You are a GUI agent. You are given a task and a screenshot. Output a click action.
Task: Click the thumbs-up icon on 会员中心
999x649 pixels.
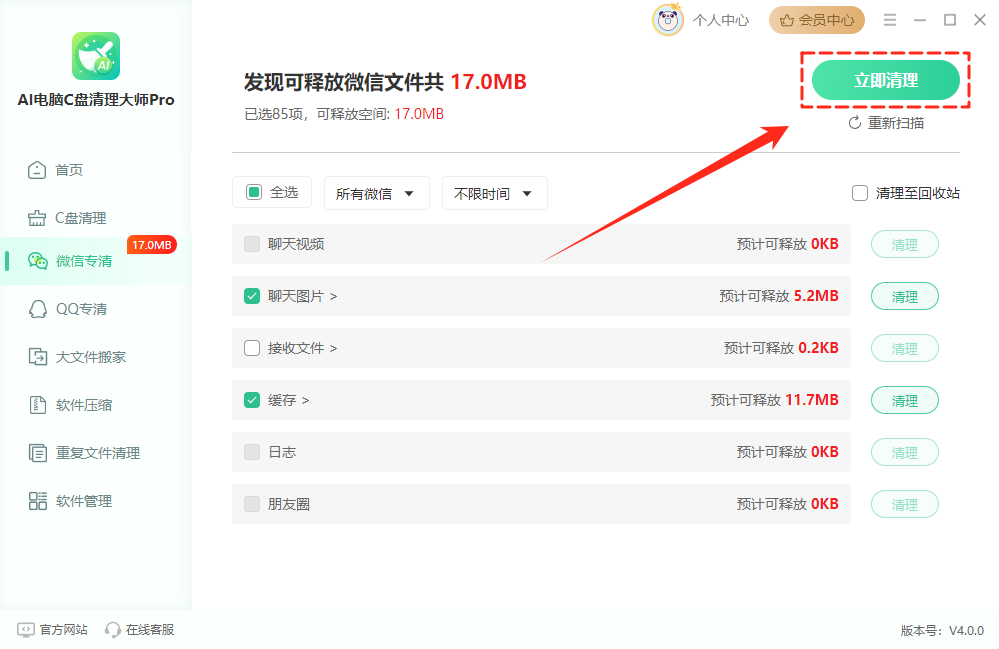tap(787, 20)
